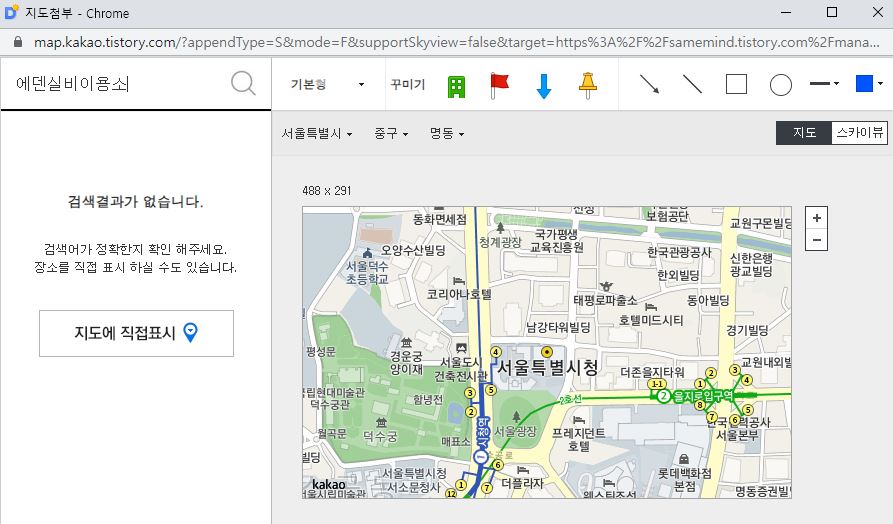The image size is (893, 524).
Task: Click the 서울광장 label on map
Action: point(515,431)
